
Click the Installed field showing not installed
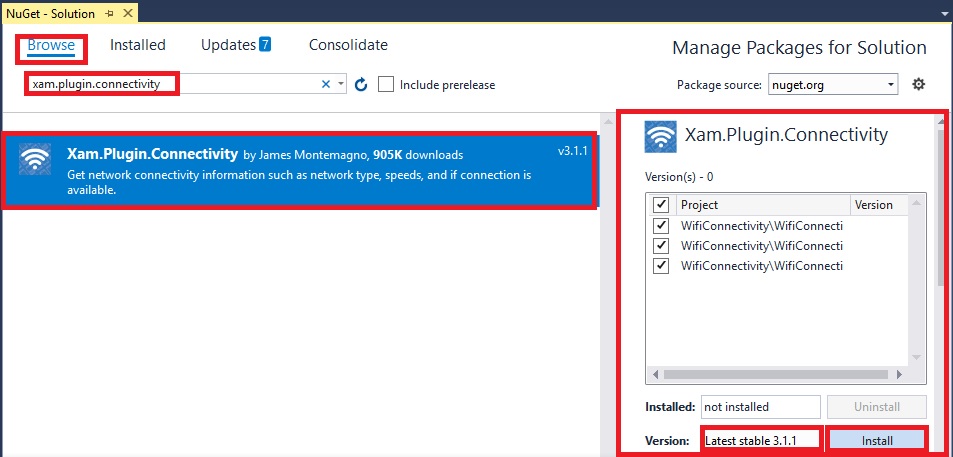pos(761,407)
